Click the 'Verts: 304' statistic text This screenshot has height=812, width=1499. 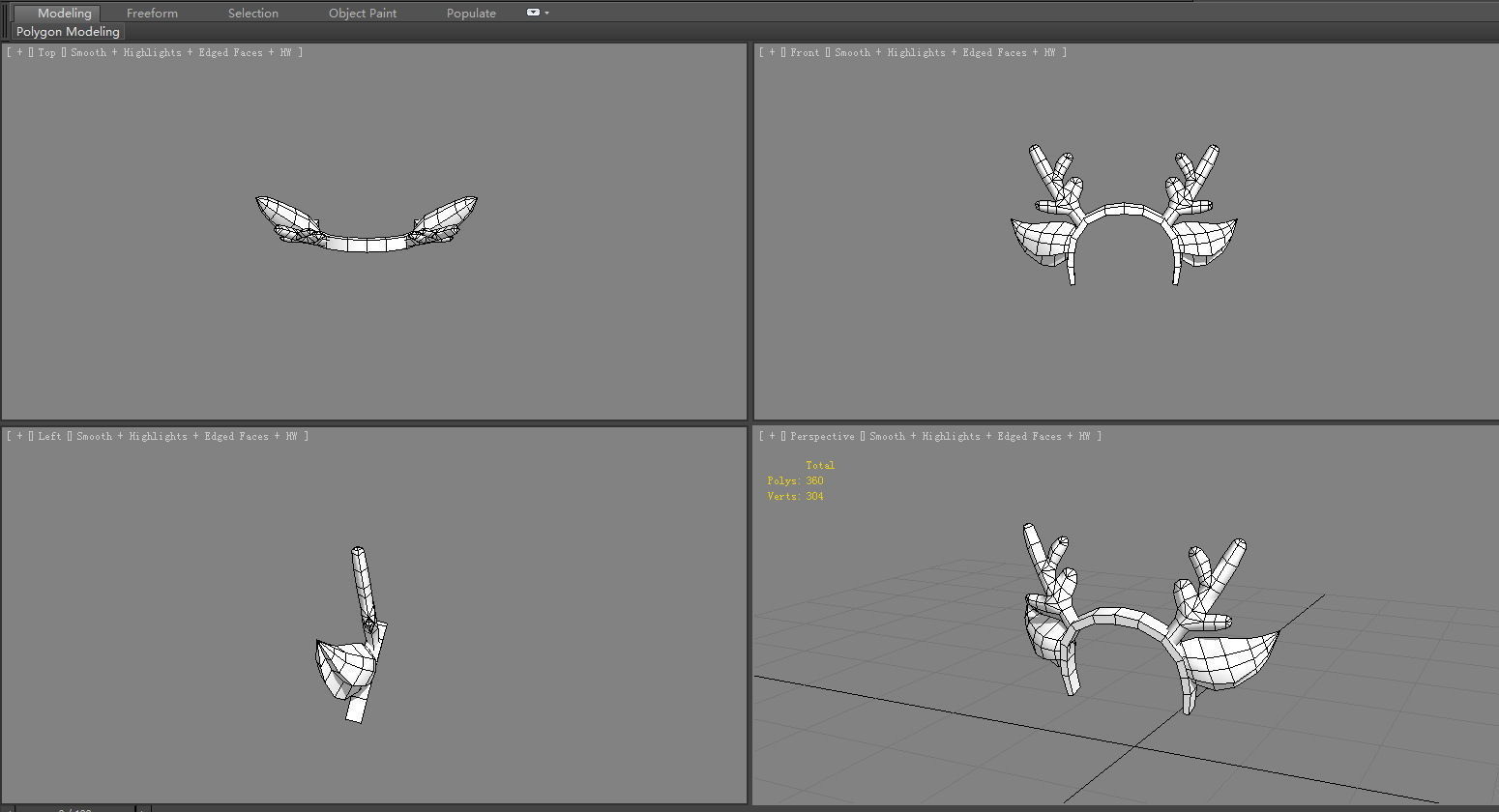795,496
